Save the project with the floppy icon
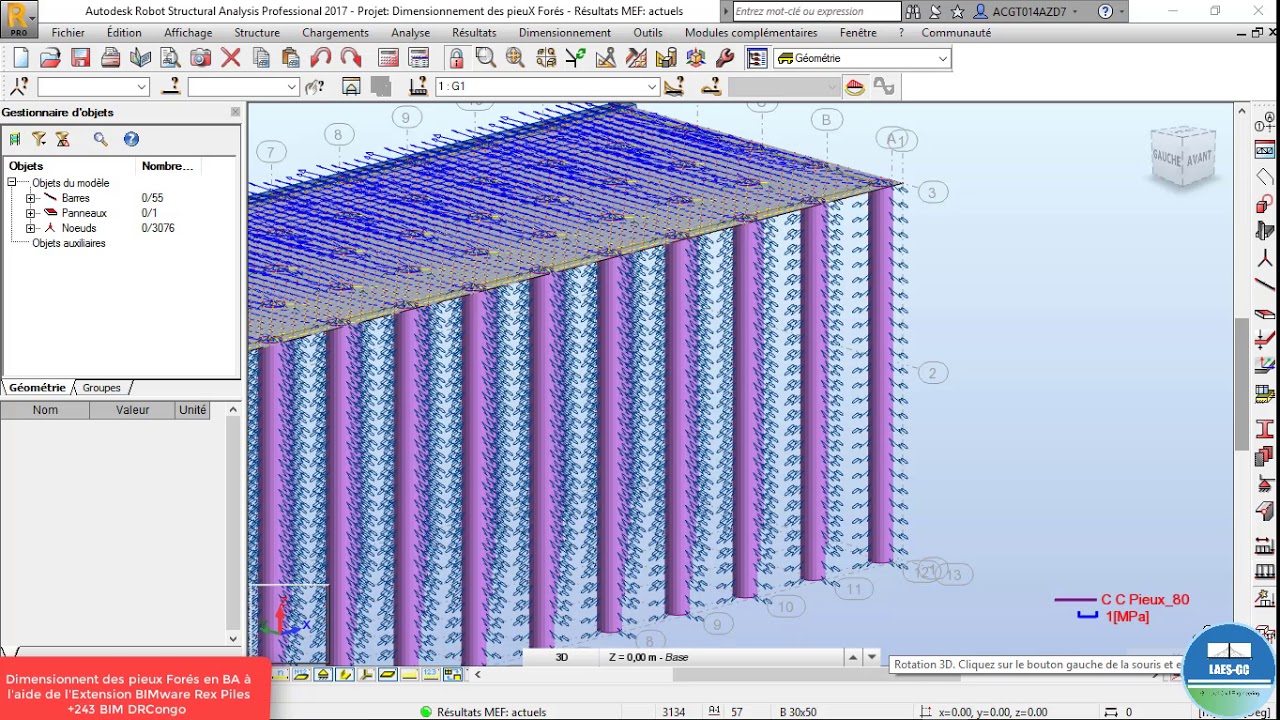Image resolution: width=1280 pixels, height=720 pixels. [x=80, y=58]
